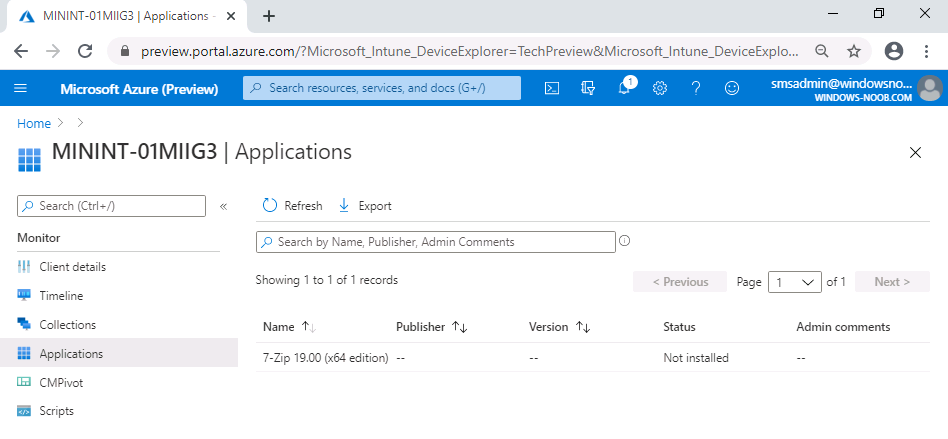Click the CMPivot sidebar icon
This screenshot has width=948, height=439.
[x=24, y=382]
